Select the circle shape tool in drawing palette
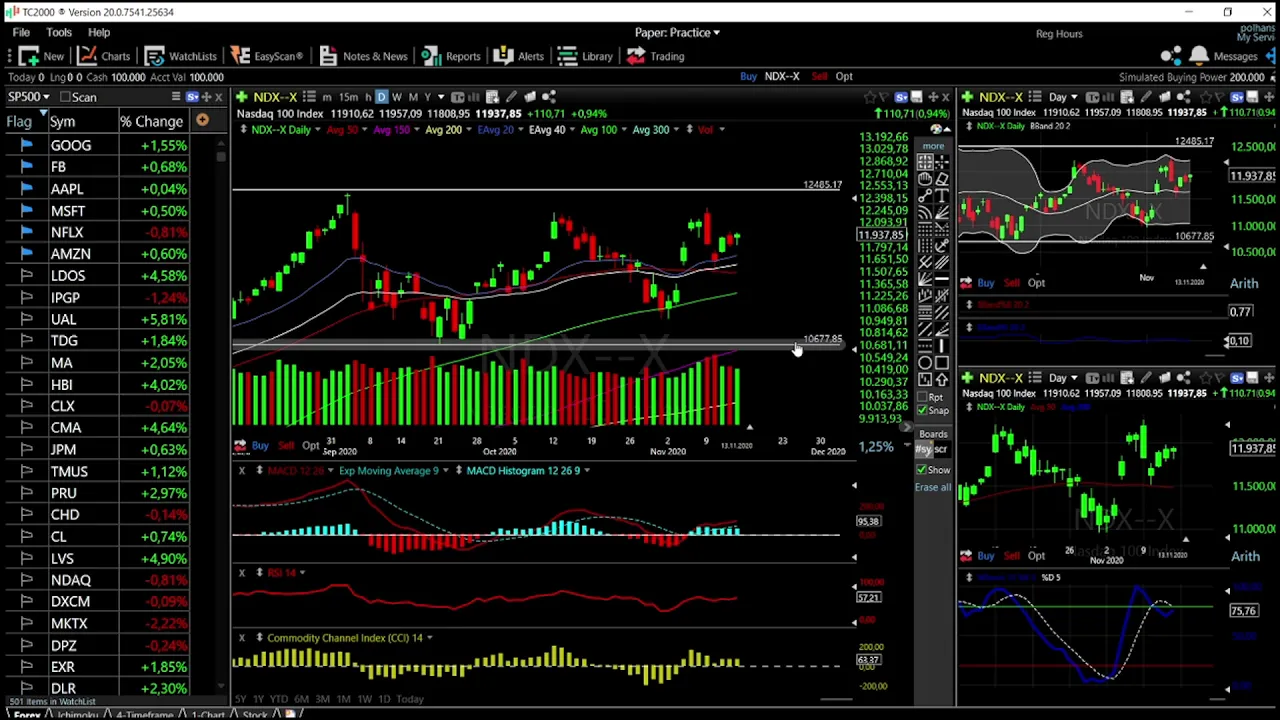 tap(925, 362)
